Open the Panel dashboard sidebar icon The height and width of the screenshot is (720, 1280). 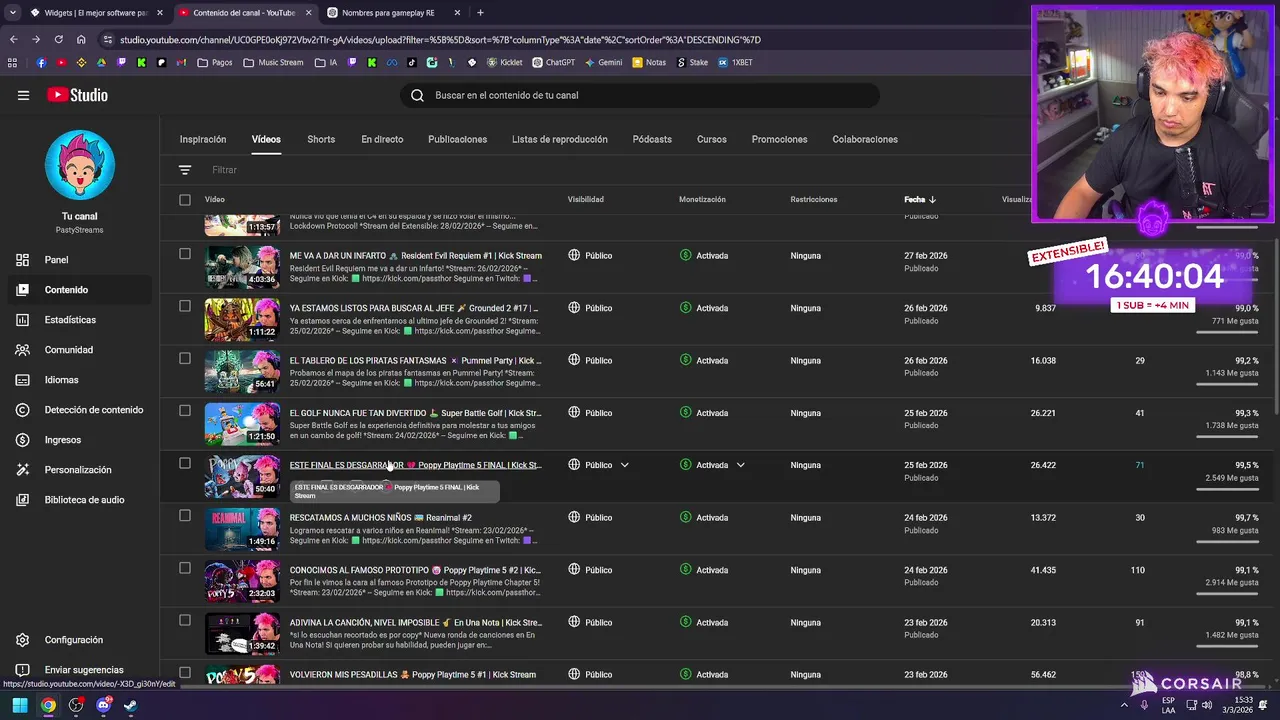coord(22,260)
